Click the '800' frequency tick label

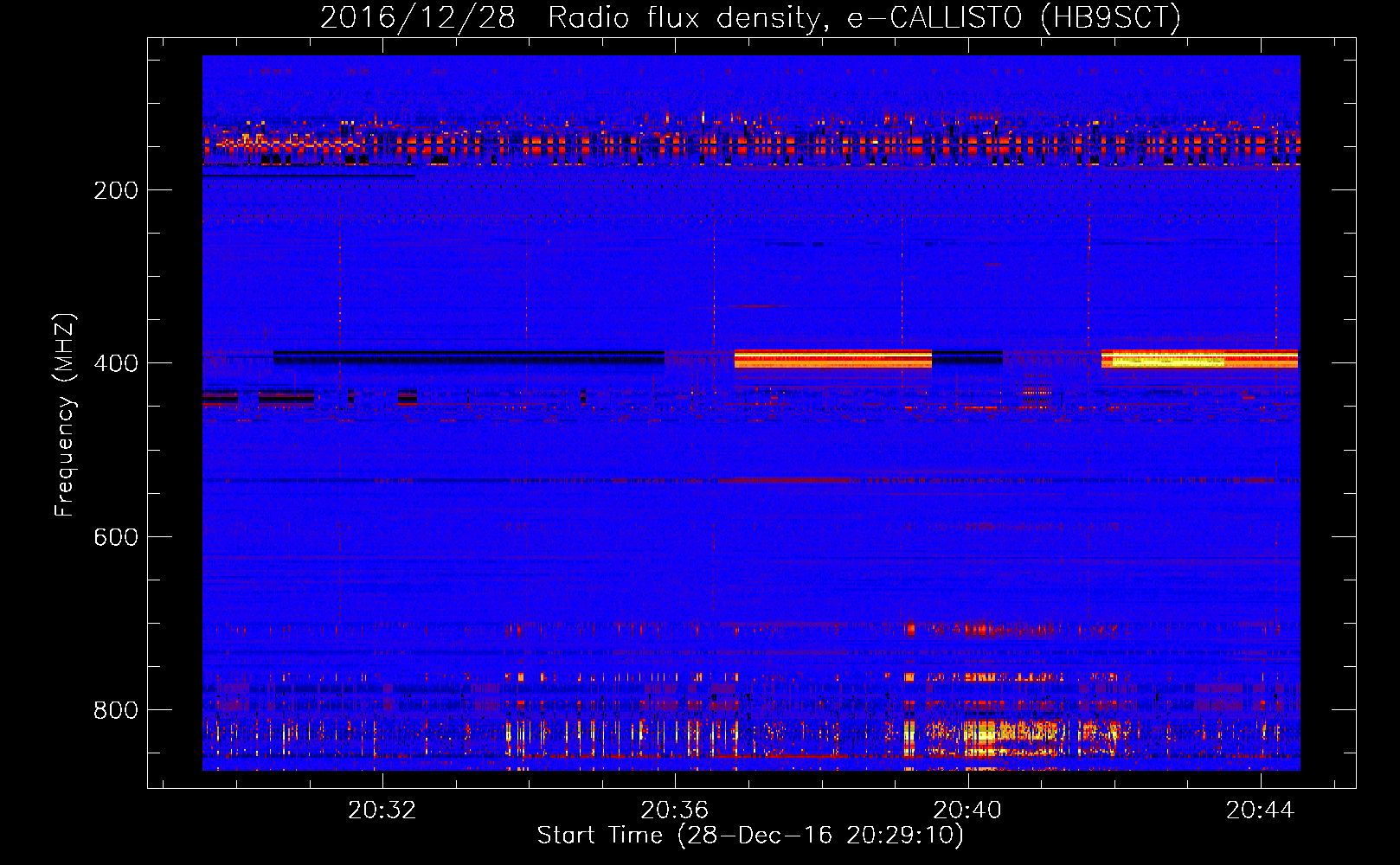[116, 710]
